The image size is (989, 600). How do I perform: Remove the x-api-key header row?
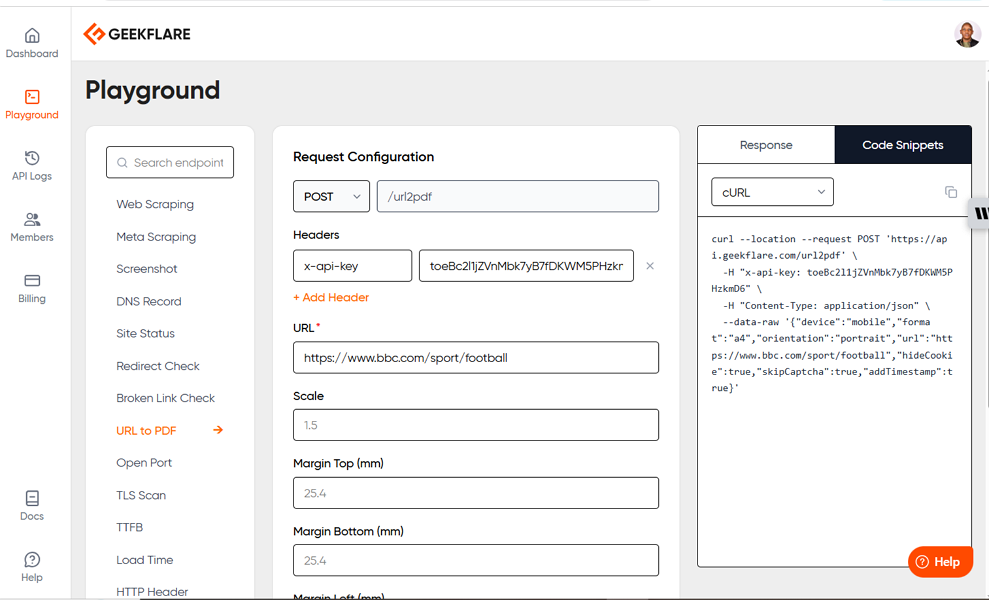[650, 266]
